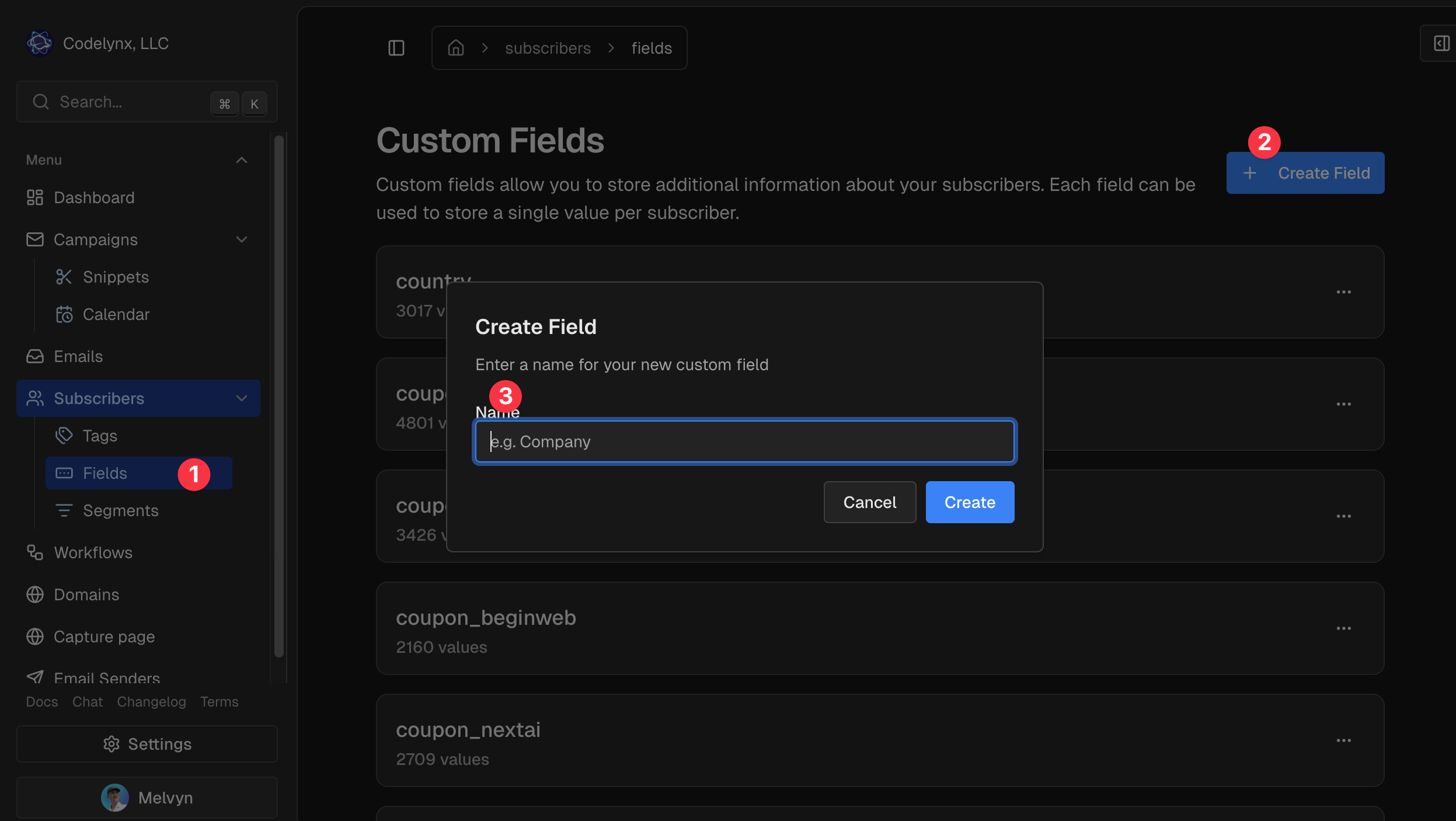Click the Workflows icon in sidebar

pos(35,552)
